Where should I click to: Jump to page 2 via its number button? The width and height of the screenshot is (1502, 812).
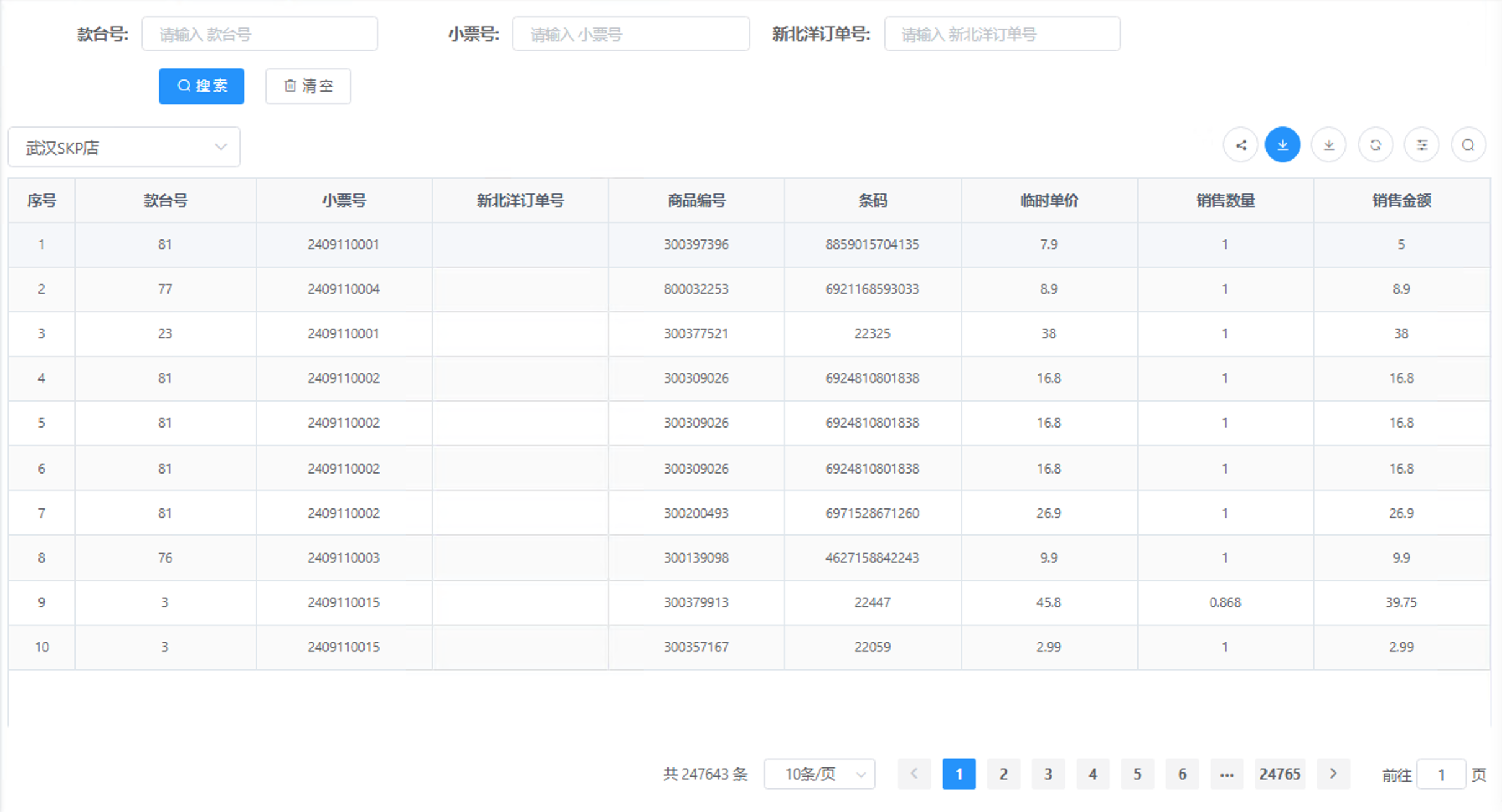(x=1003, y=774)
